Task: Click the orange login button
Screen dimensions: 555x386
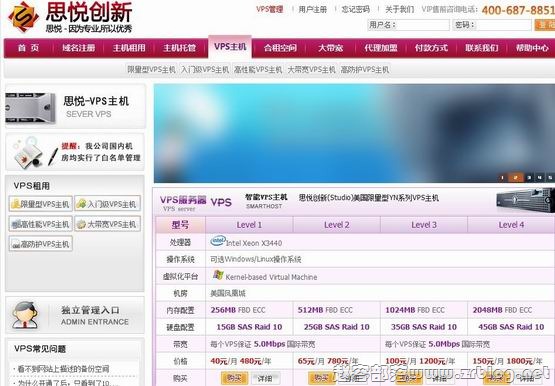Action: pyautogui.click(x=545, y=25)
